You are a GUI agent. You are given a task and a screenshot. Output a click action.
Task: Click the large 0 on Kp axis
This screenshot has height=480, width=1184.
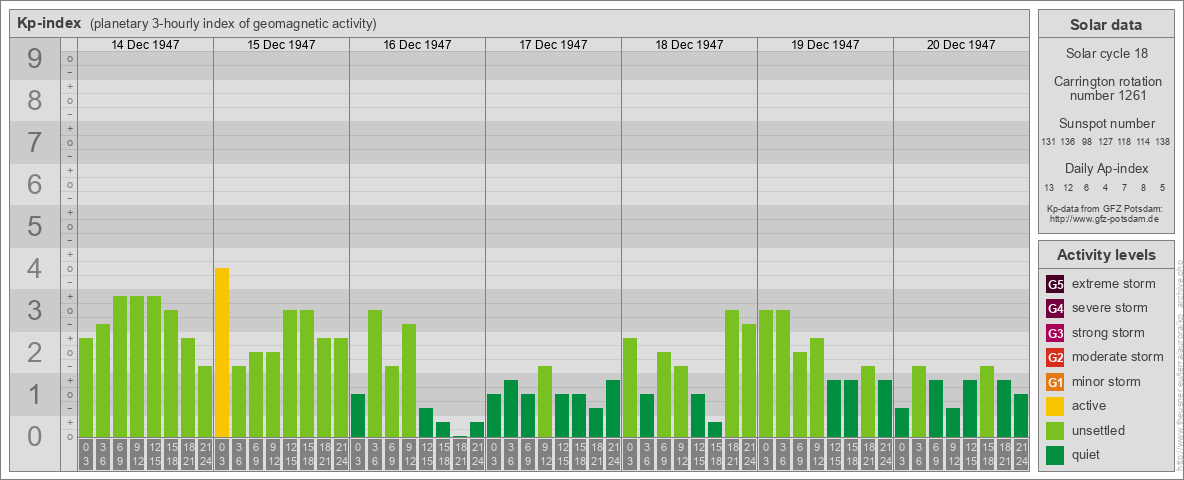tap(34, 435)
